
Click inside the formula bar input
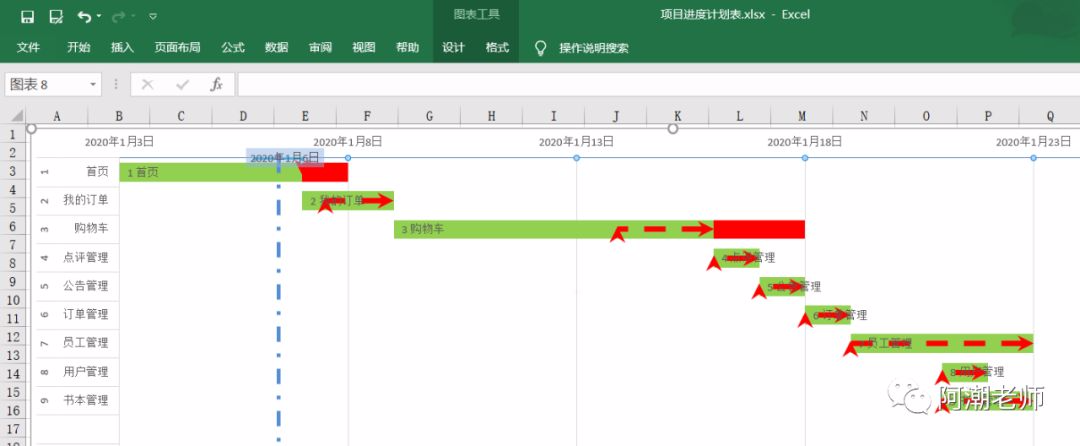[658, 85]
